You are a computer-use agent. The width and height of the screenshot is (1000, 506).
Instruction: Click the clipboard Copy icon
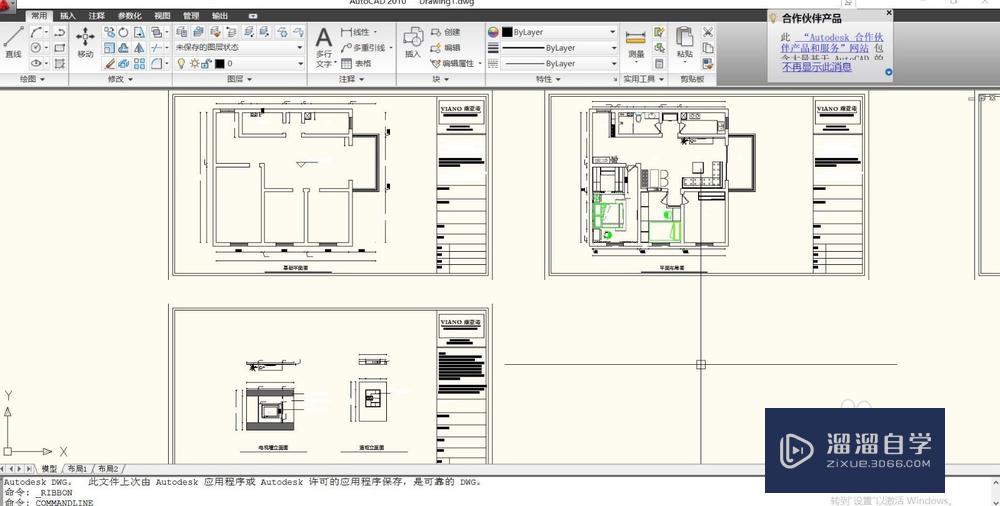click(707, 48)
